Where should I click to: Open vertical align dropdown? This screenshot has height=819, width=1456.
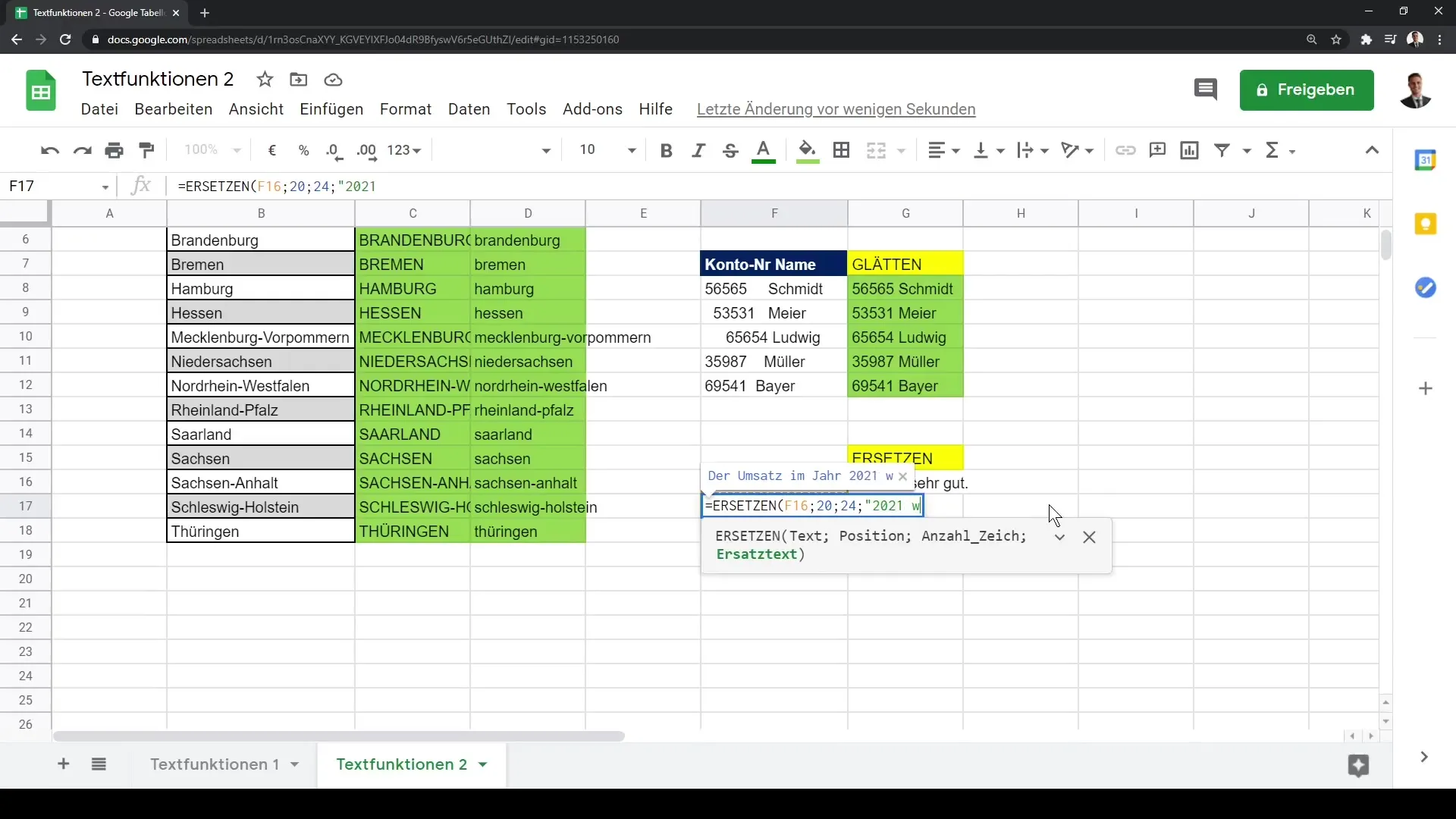(989, 150)
